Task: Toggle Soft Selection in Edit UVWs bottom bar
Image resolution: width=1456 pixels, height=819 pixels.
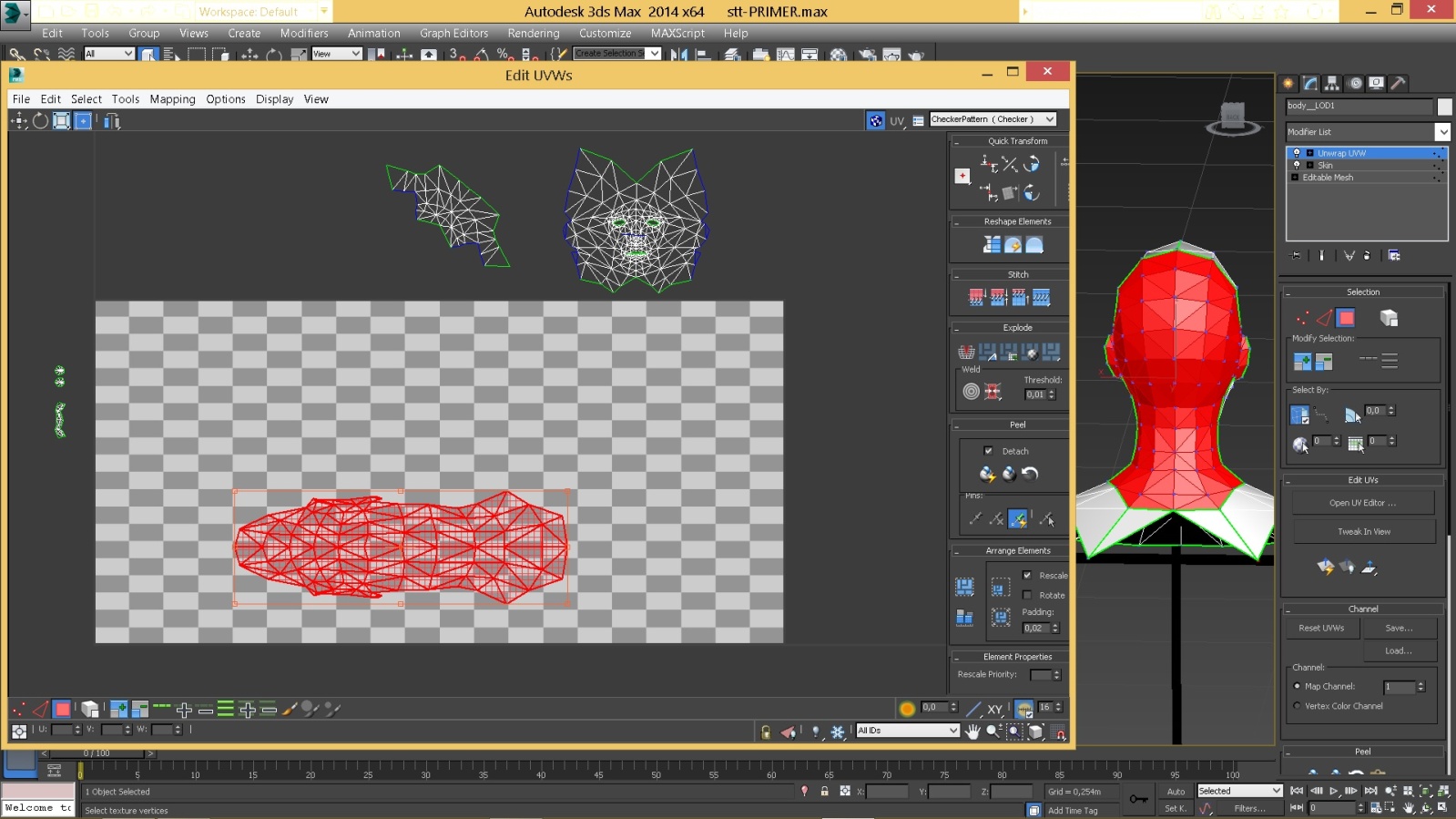Action: tap(907, 708)
